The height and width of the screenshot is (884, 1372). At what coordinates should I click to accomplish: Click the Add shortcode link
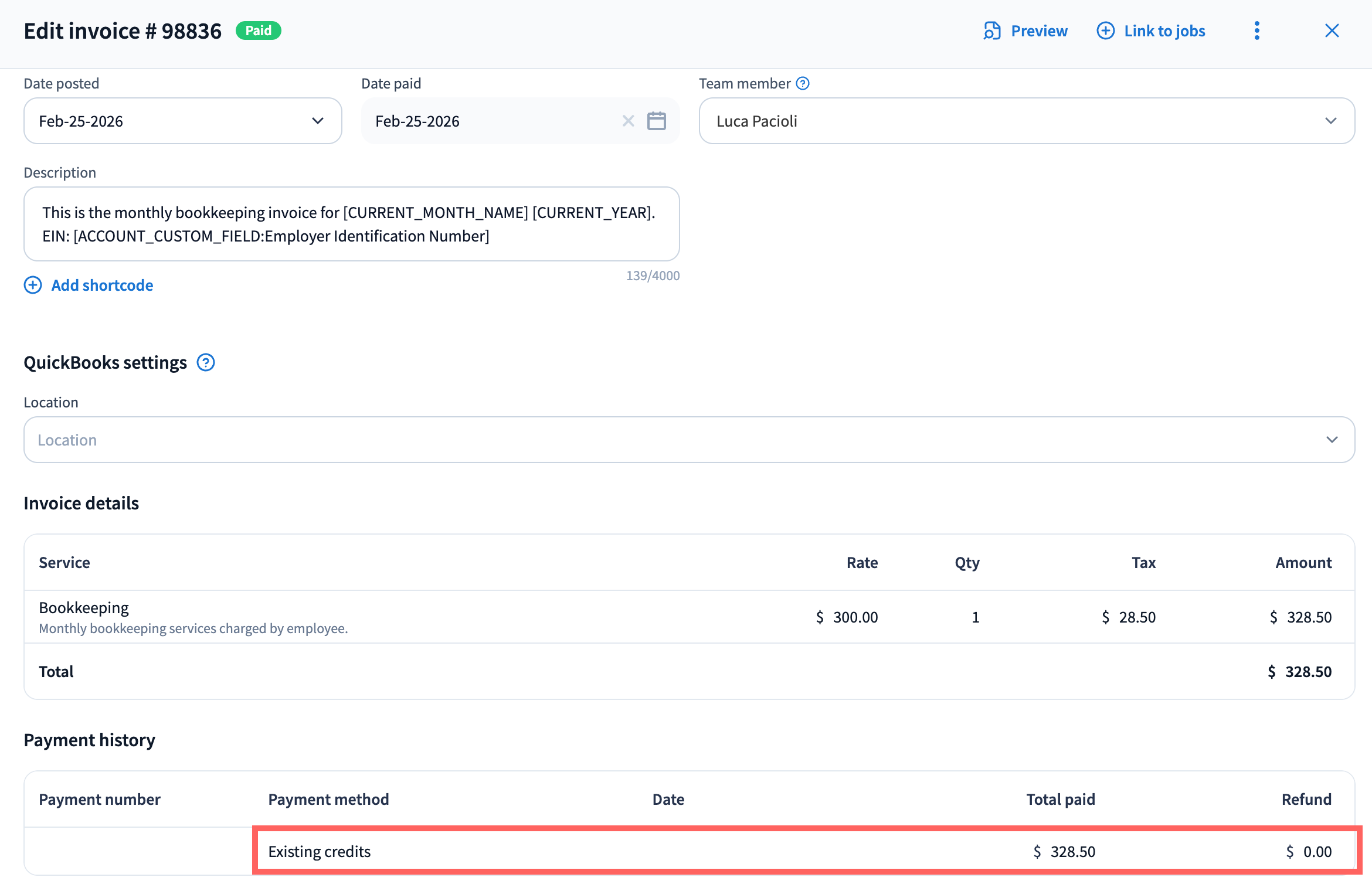[x=102, y=285]
